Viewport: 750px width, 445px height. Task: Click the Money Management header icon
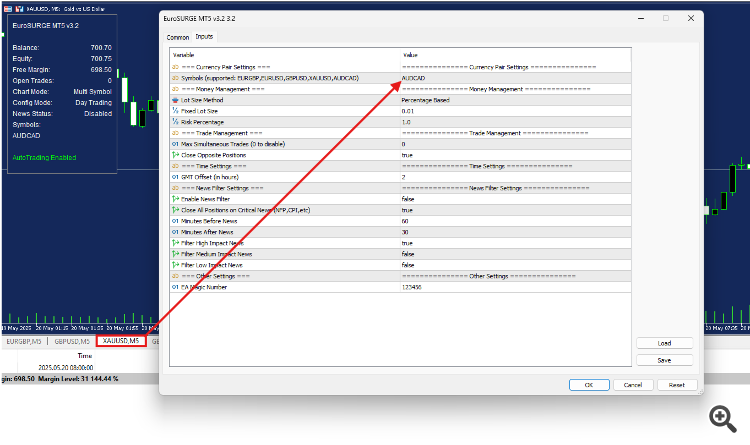[x=175, y=89]
